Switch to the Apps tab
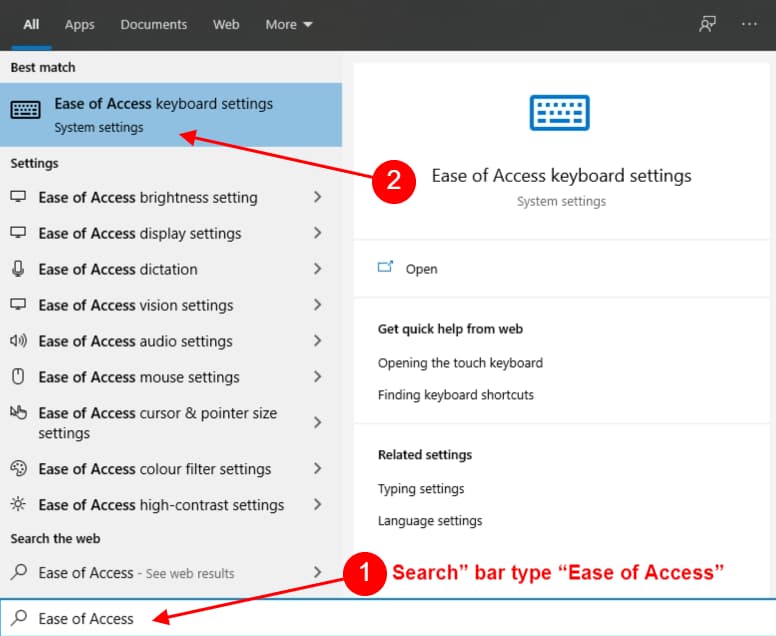Viewport: 776px width, 636px height. pos(79,24)
